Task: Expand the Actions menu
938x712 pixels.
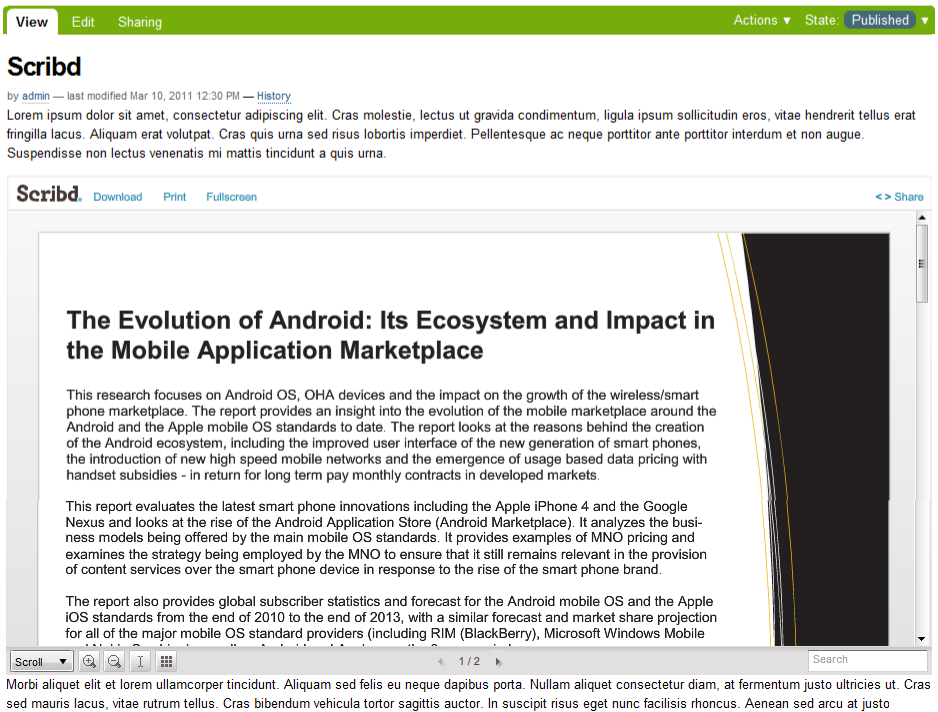Action: pyautogui.click(x=762, y=20)
